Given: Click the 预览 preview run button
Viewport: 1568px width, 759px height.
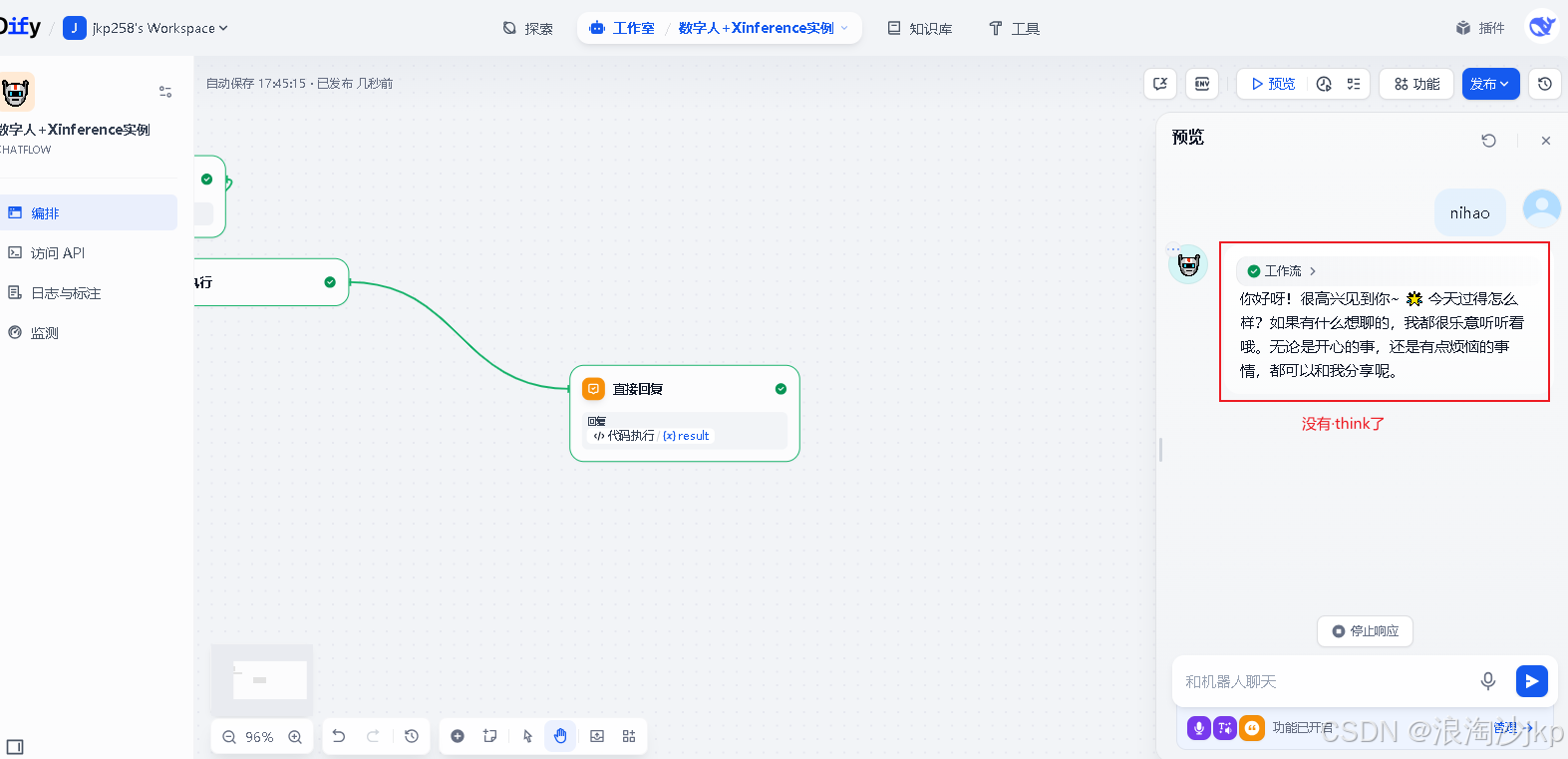Looking at the screenshot, I should tap(1273, 84).
